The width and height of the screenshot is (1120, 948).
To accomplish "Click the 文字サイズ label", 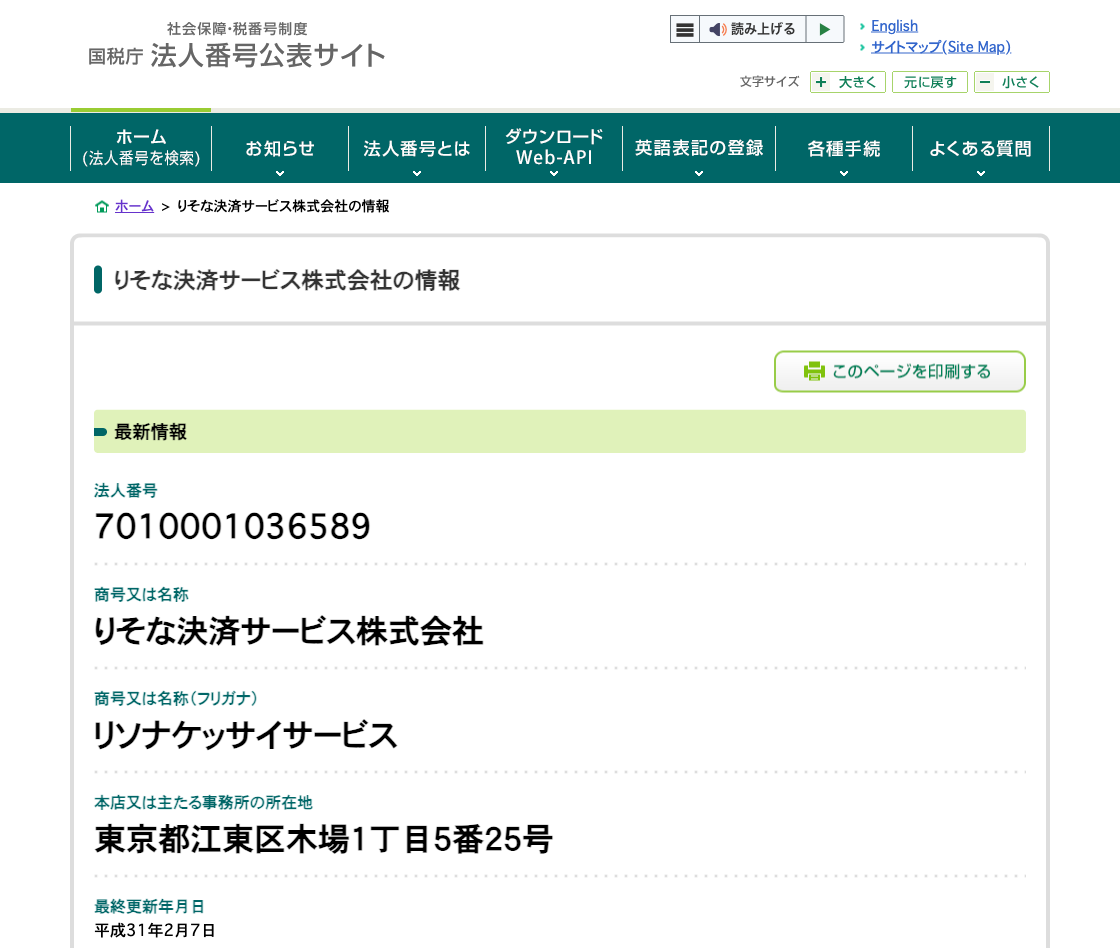I will (x=769, y=81).
